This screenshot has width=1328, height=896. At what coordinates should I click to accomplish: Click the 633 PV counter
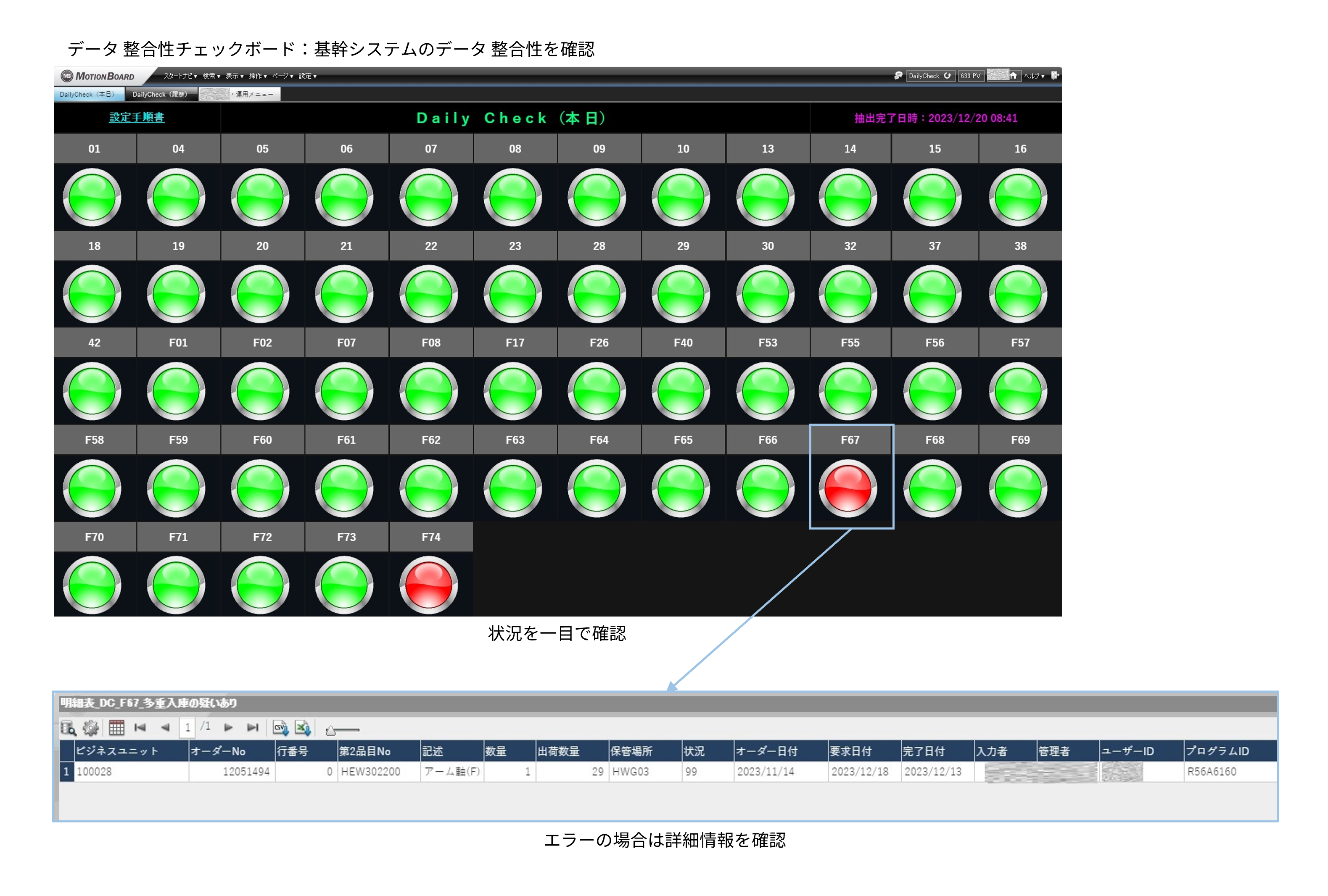971,75
